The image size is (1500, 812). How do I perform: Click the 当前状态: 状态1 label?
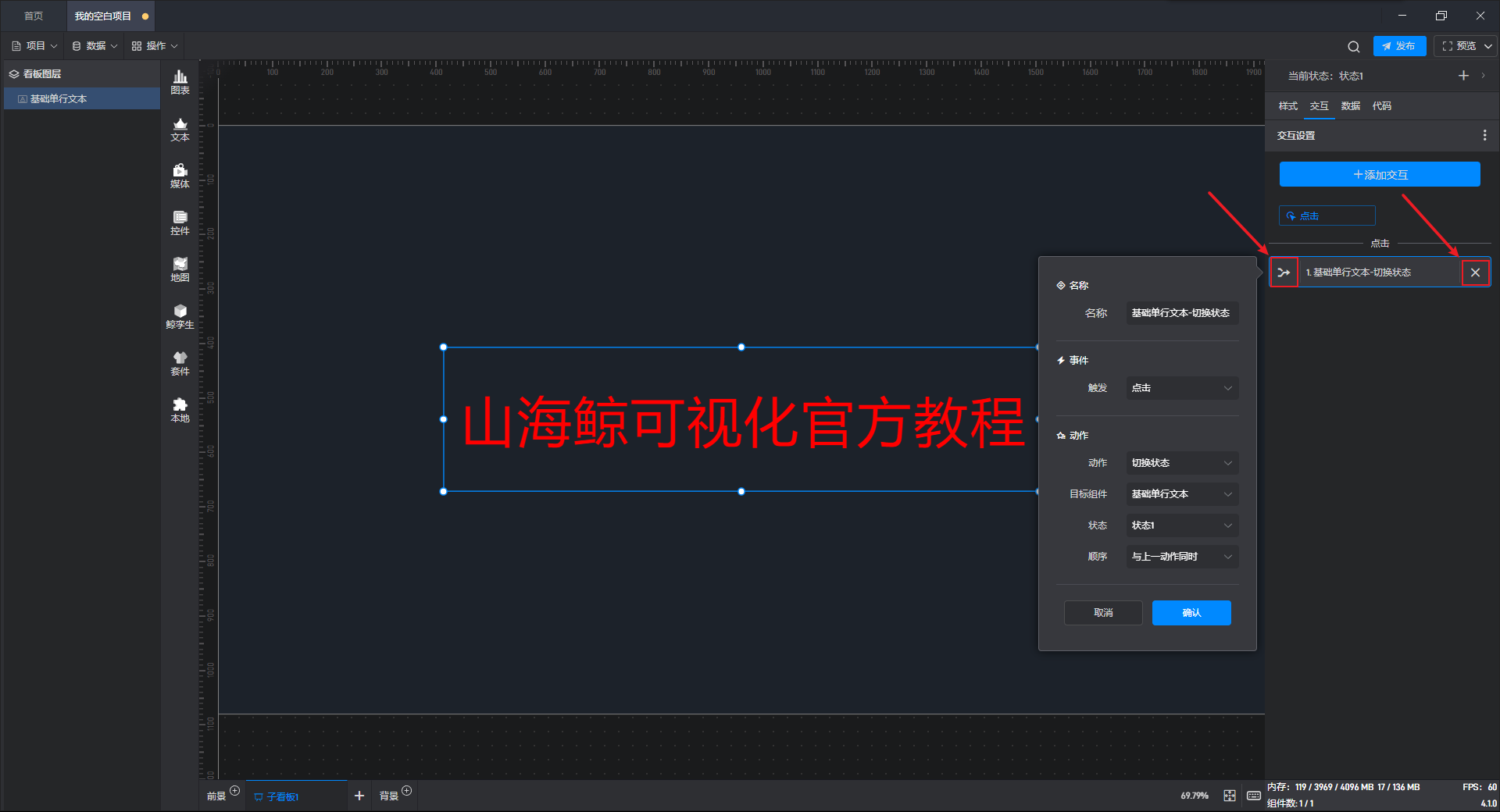point(1325,76)
